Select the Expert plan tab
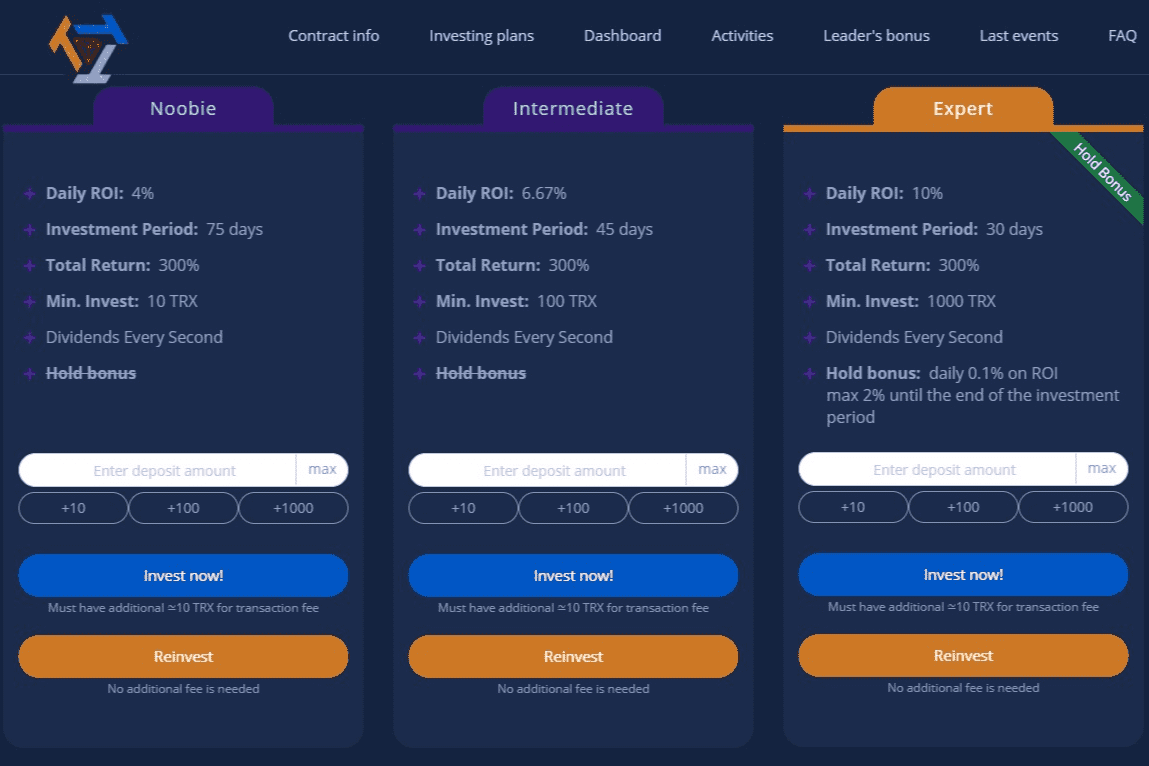 coord(963,108)
